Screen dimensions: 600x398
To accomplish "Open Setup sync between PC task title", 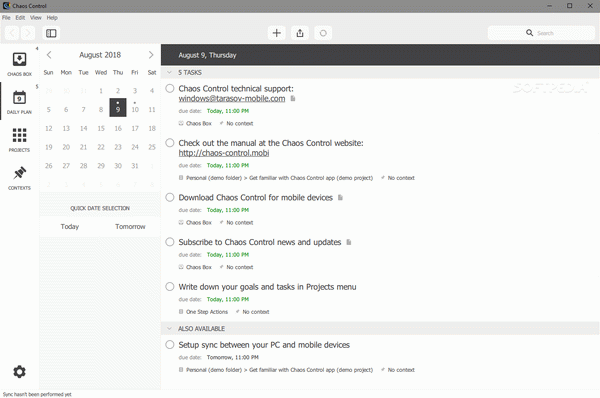I will (x=264, y=345).
